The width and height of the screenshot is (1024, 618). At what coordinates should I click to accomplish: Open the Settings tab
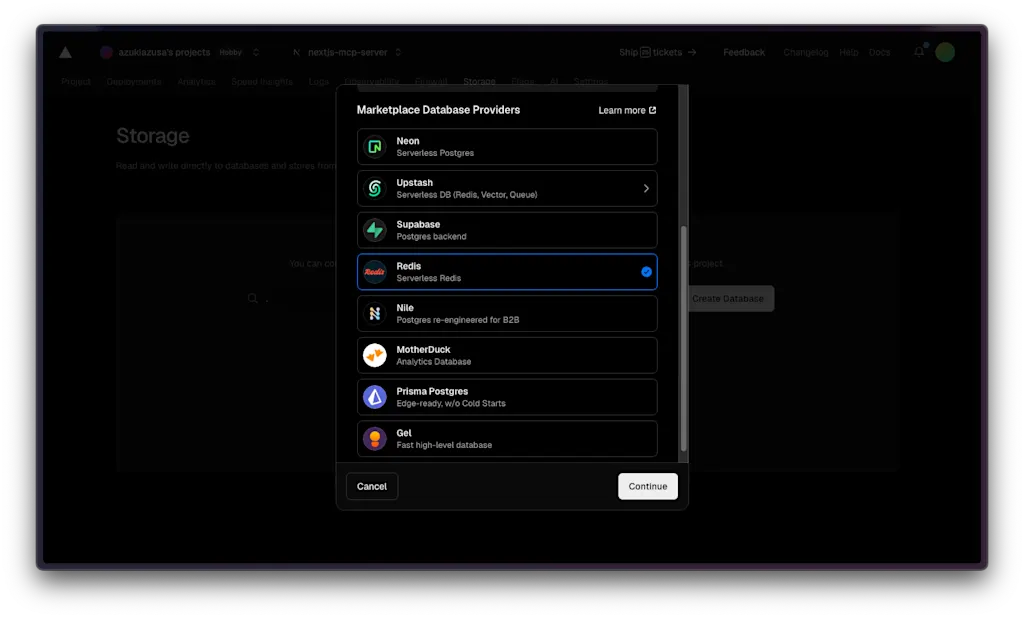point(591,82)
